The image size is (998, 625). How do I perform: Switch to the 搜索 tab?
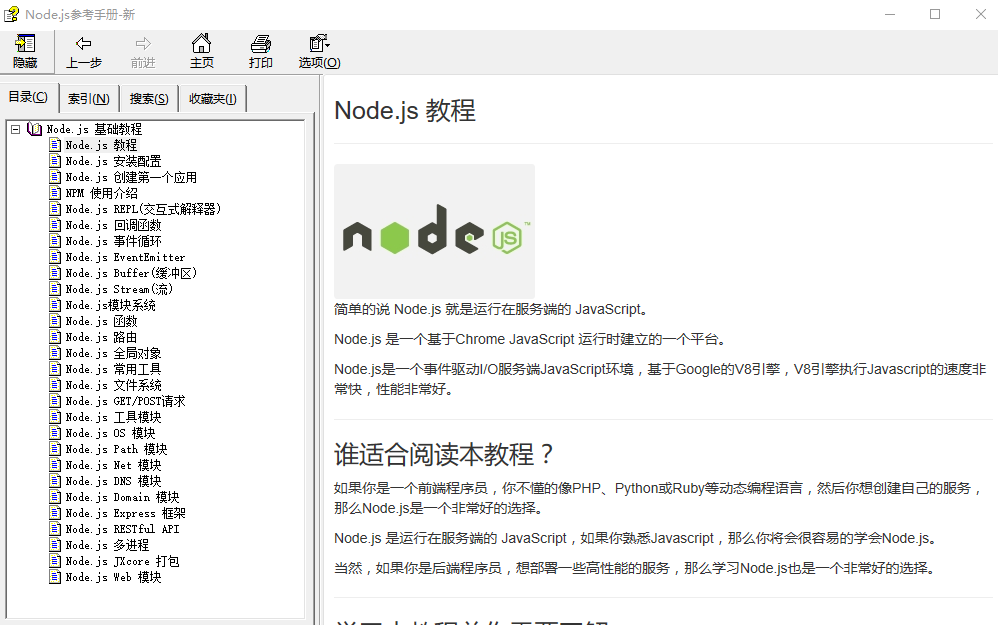pyautogui.click(x=148, y=97)
